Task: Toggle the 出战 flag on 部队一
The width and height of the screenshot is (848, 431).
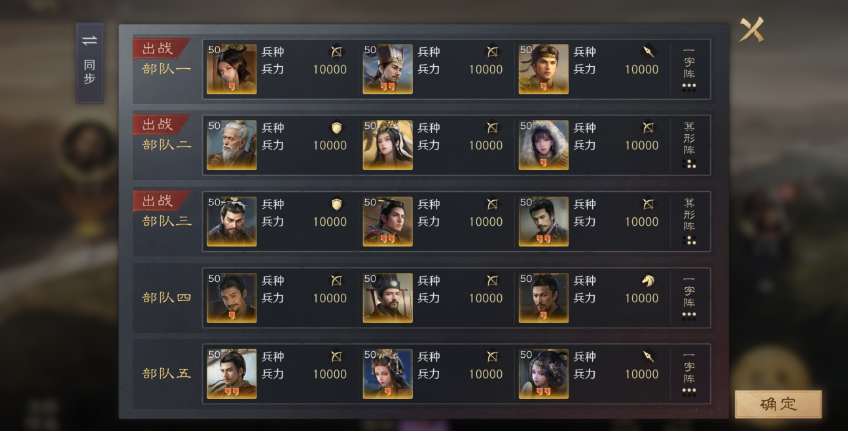Action: (x=161, y=48)
